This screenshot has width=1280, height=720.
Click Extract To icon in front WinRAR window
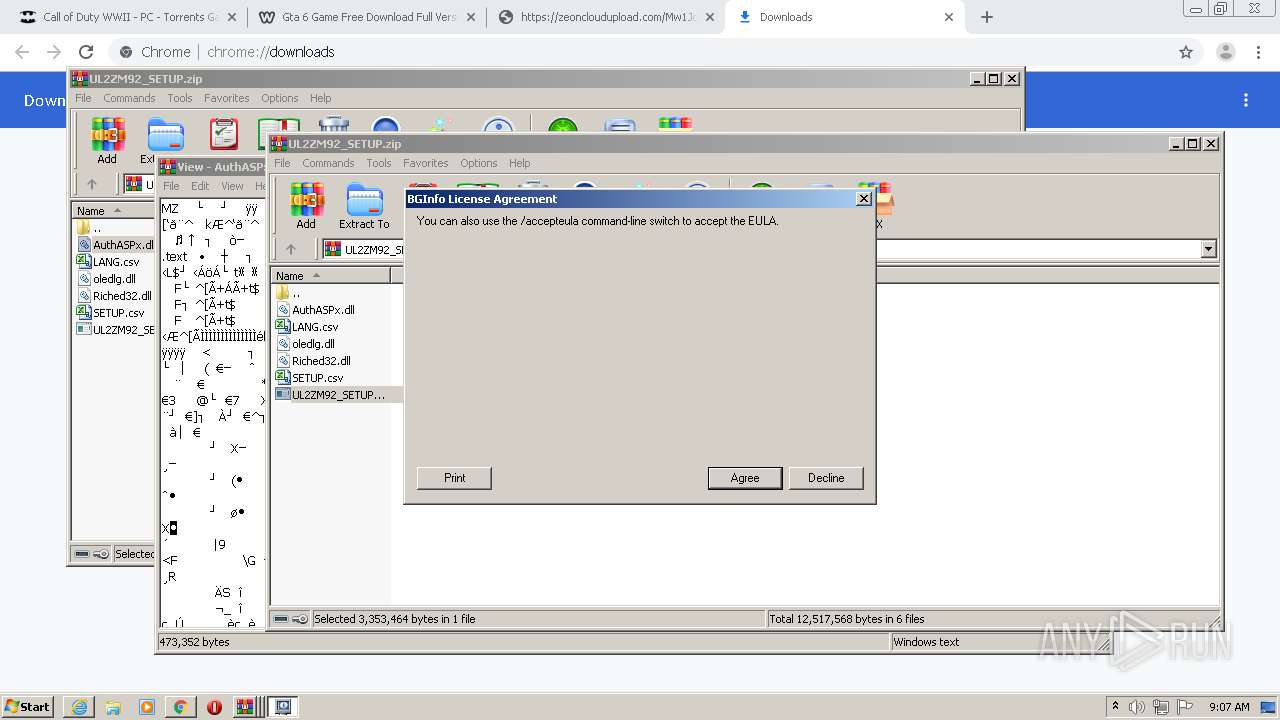[364, 206]
